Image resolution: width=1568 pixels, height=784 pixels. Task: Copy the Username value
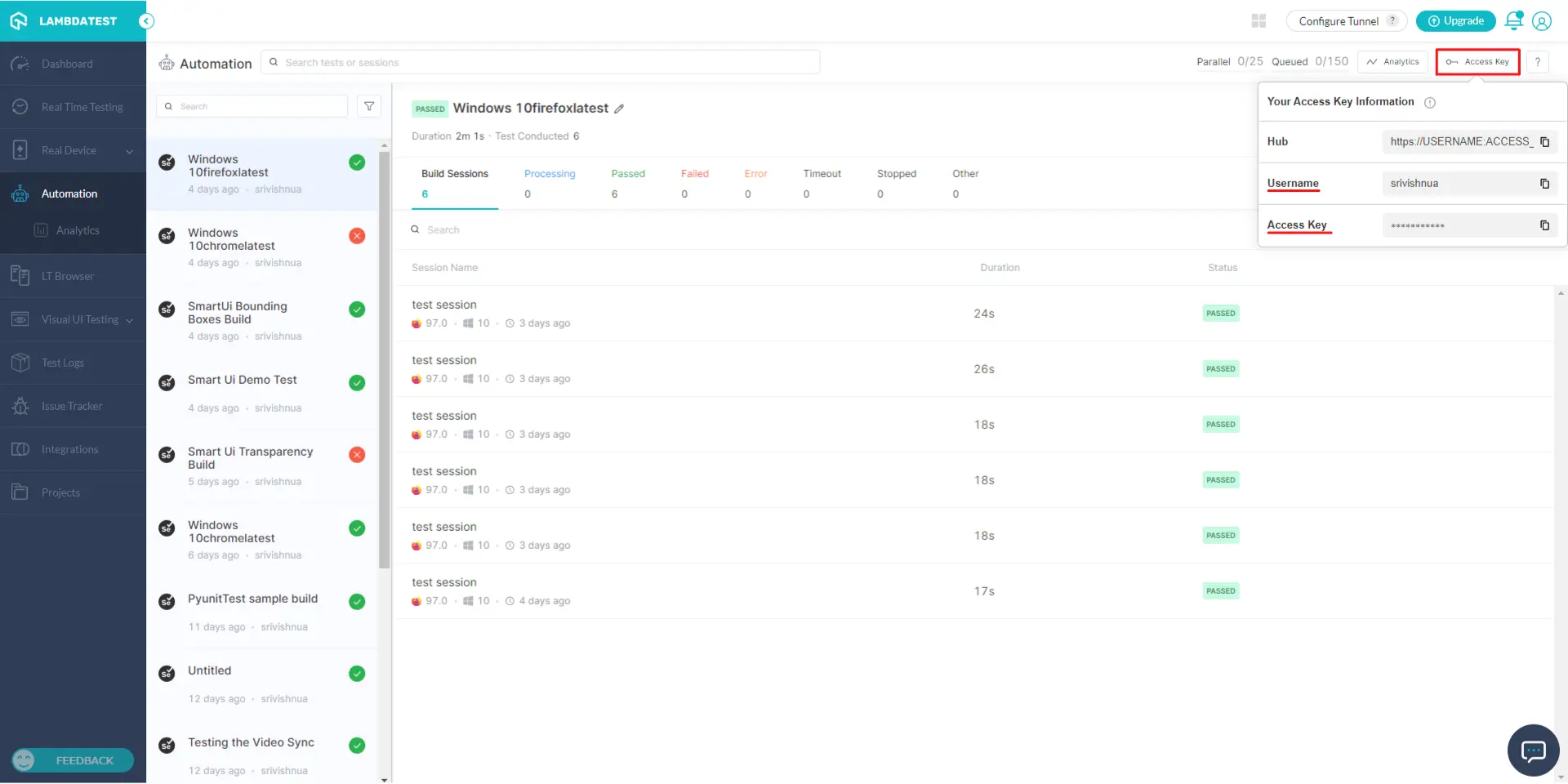tap(1544, 184)
